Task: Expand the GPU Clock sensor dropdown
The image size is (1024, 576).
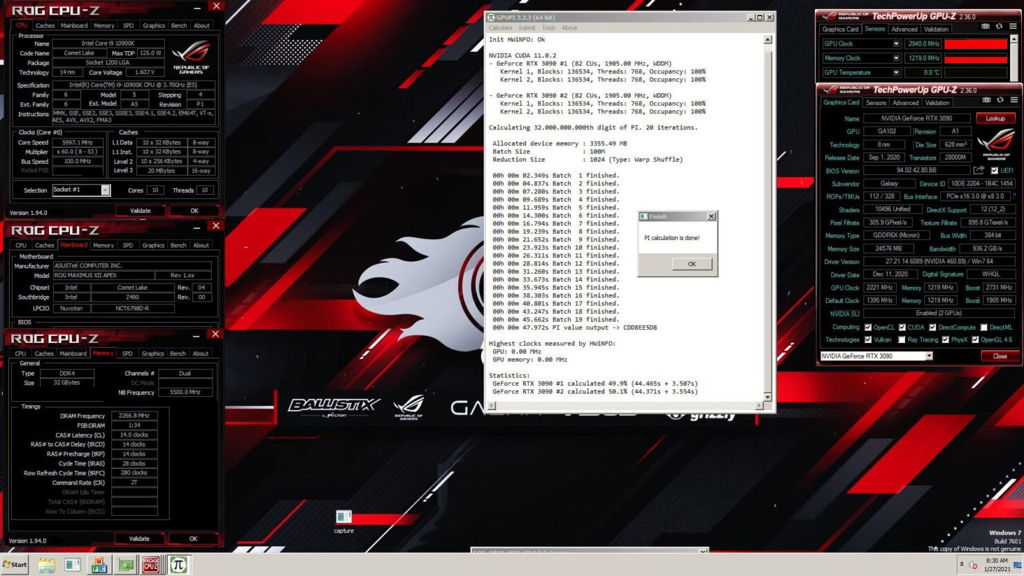Action: pos(896,44)
